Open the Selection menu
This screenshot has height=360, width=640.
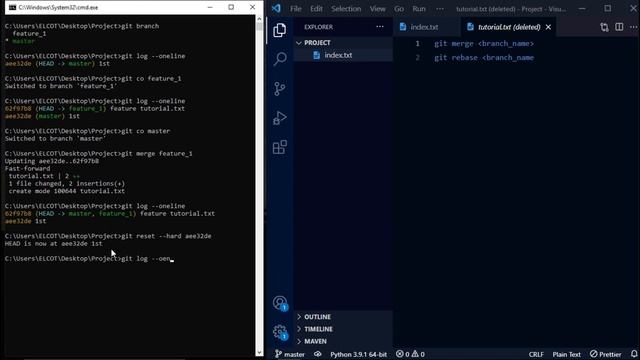click(346, 9)
